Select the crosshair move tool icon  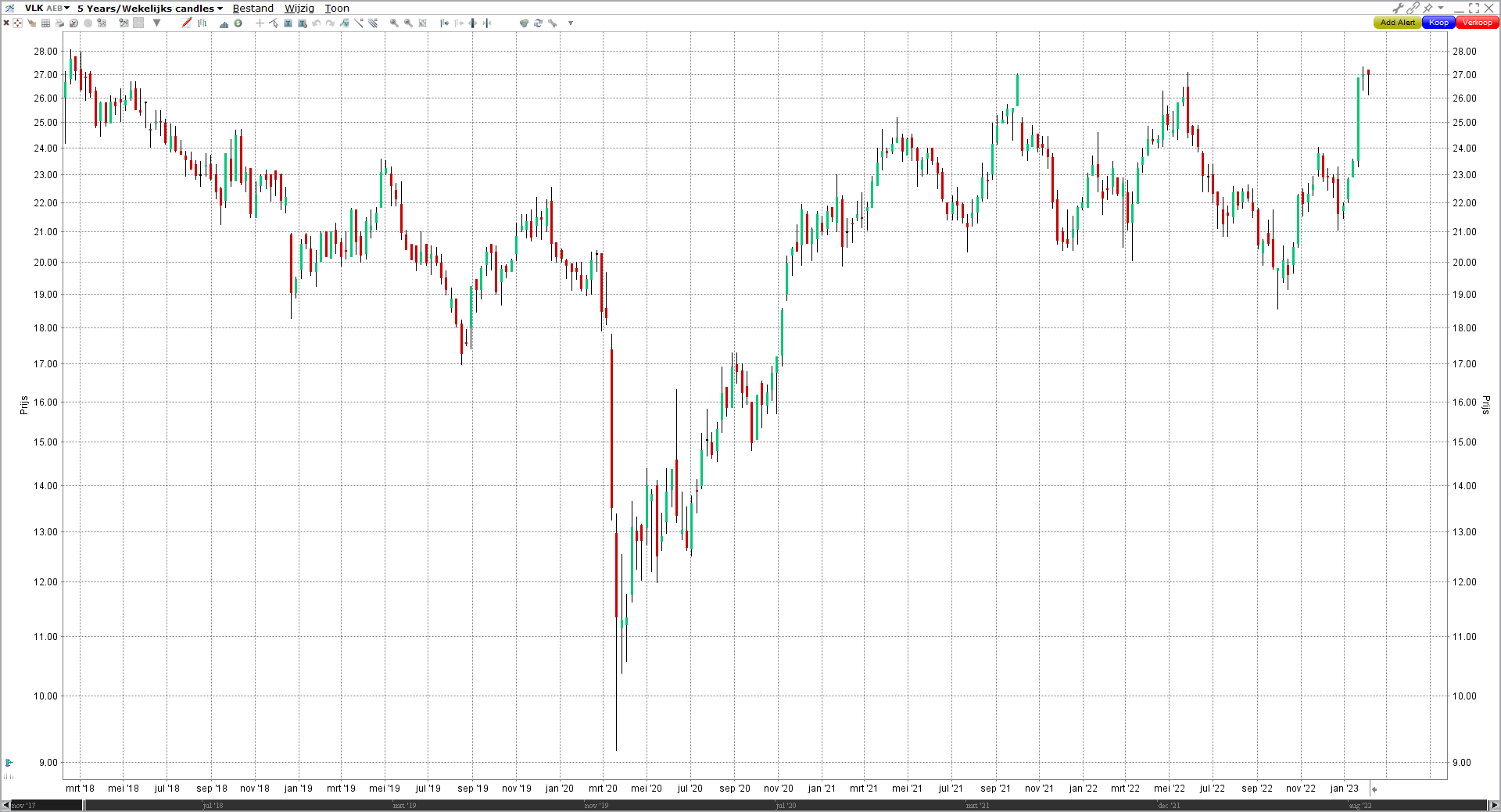tap(17, 23)
